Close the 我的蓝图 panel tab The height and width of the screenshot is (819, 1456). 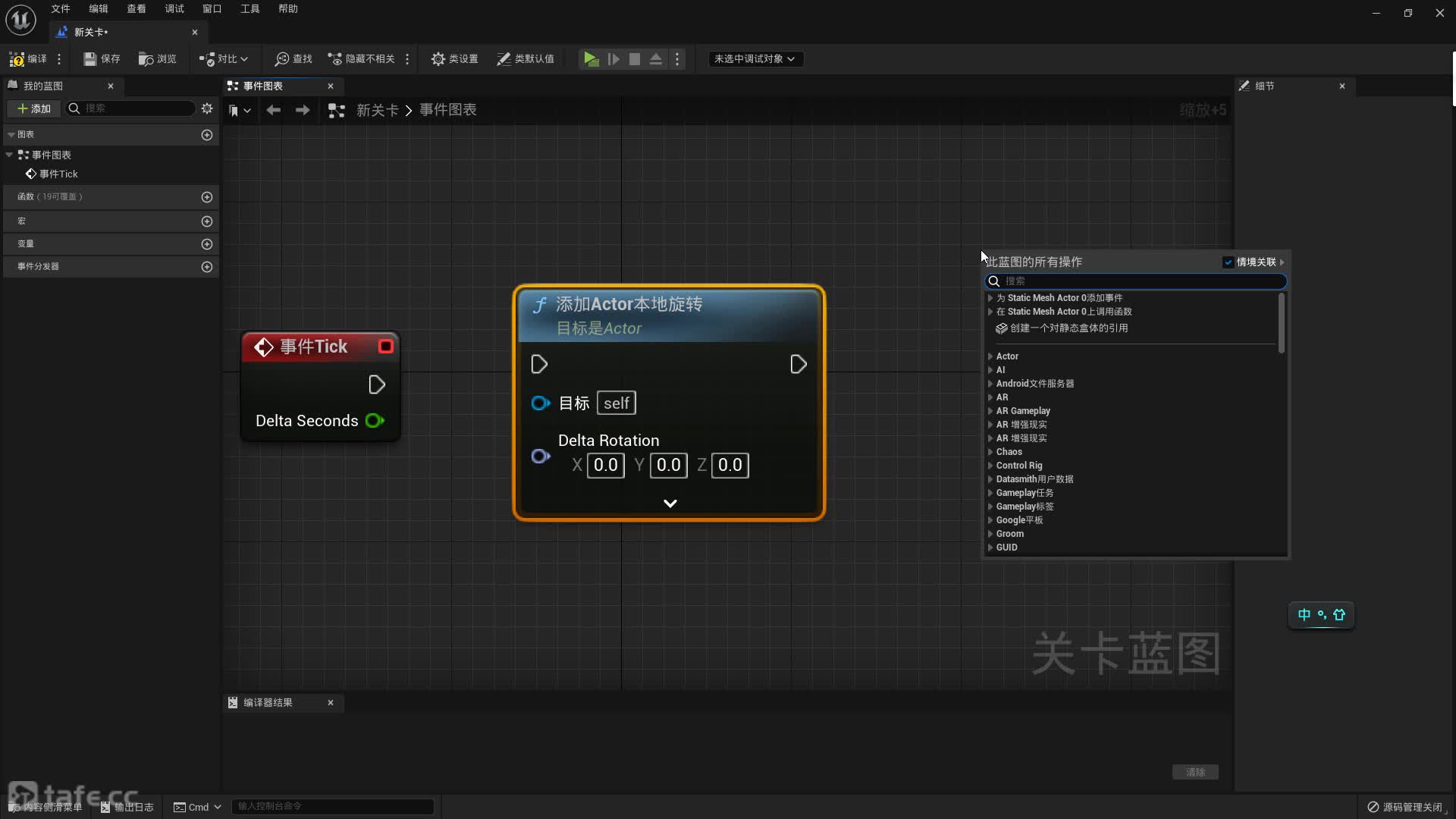click(x=111, y=86)
